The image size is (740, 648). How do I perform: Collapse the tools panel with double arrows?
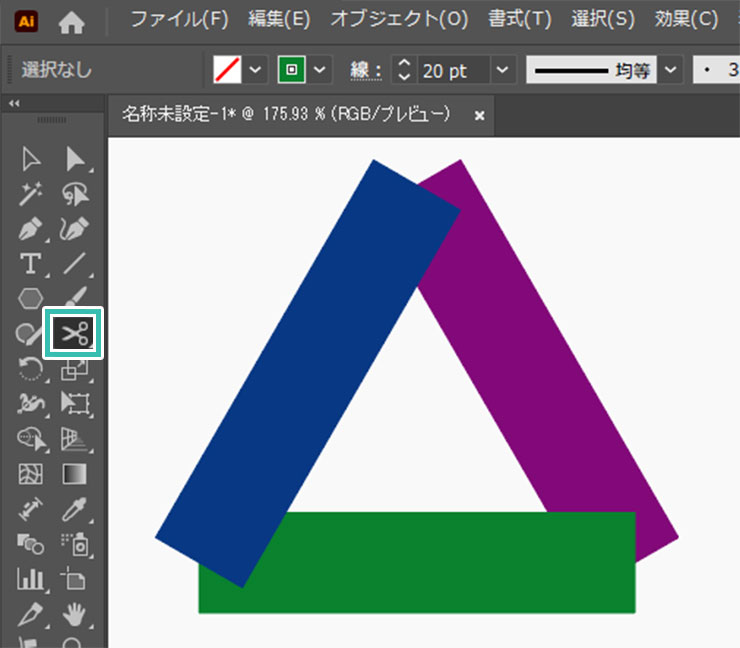pyautogui.click(x=13, y=103)
